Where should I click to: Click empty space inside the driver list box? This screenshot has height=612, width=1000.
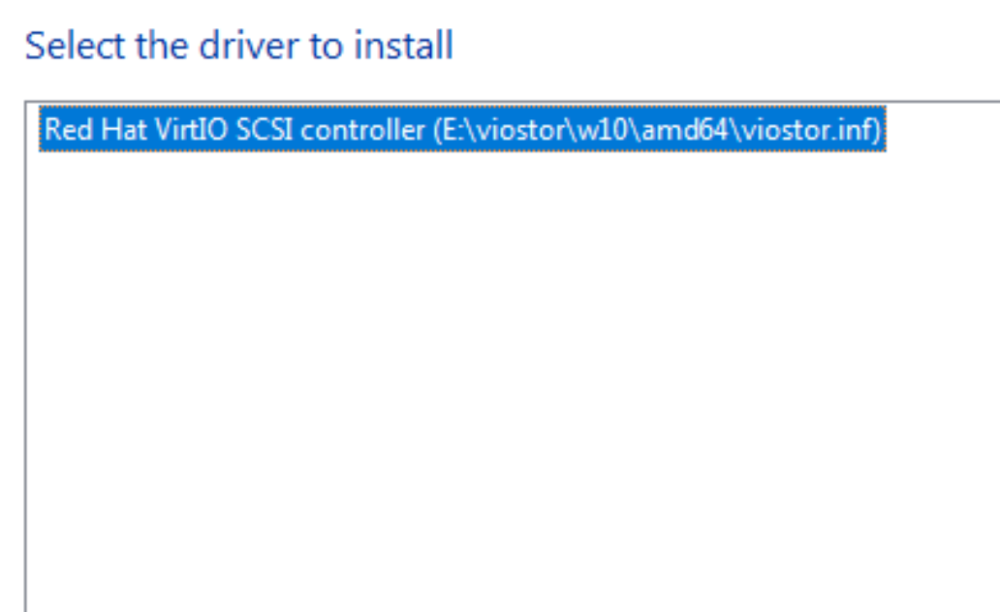coord(510,382)
